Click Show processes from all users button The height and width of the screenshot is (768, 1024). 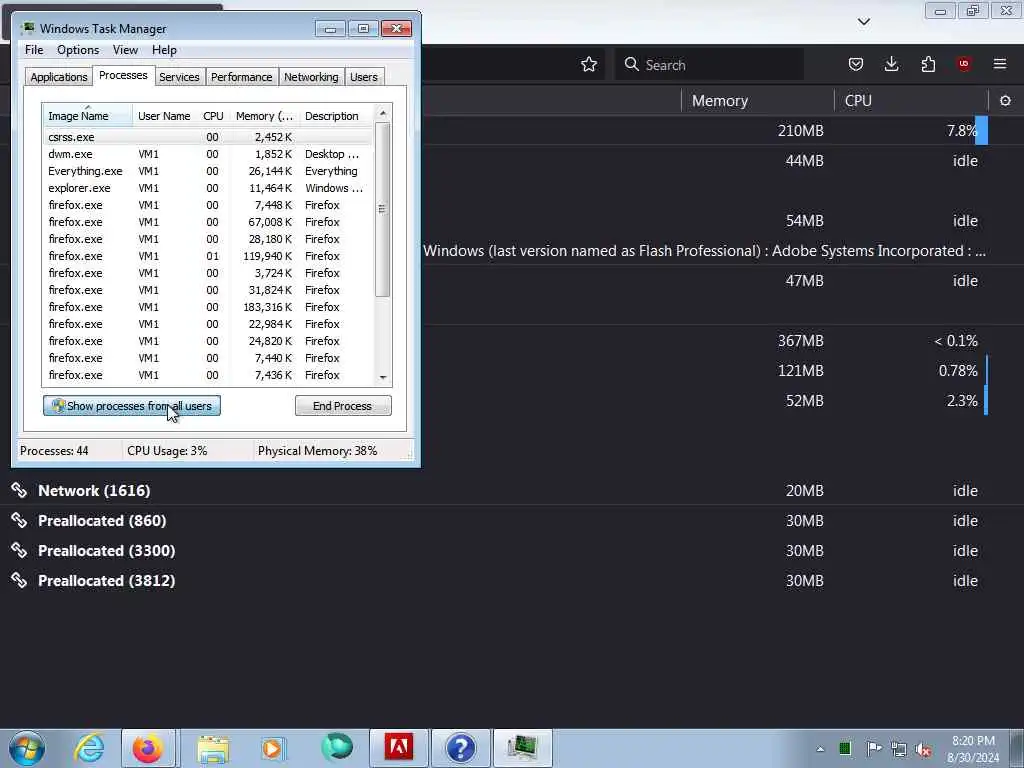click(x=132, y=406)
